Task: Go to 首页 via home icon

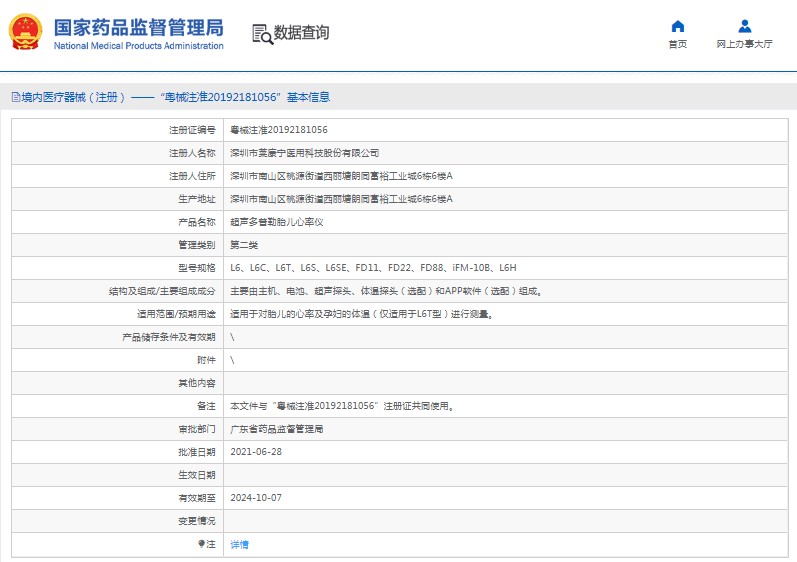Action: [x=678, y=26]
